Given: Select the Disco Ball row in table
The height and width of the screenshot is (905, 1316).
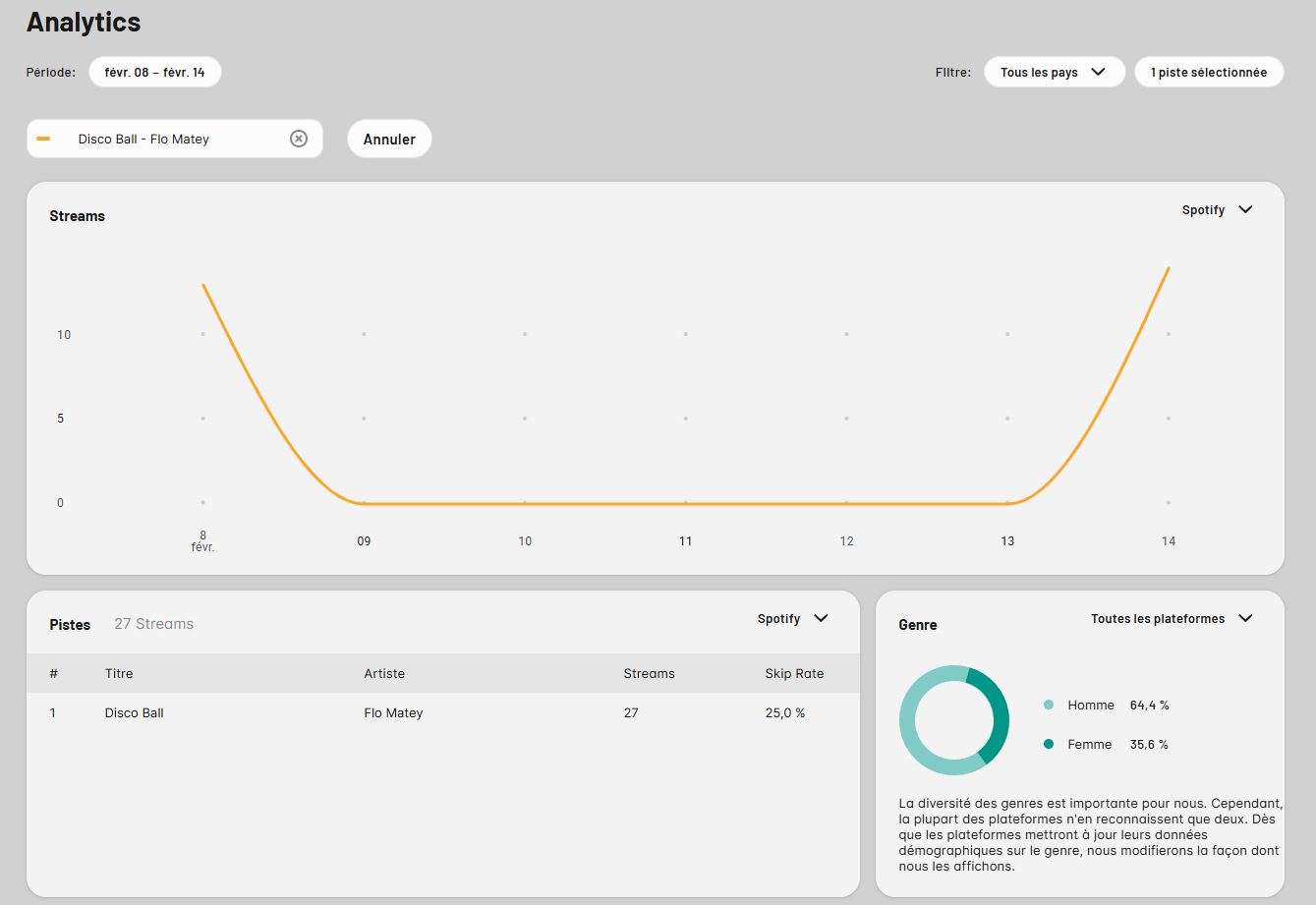Looking at the screenshot, I should 442,712.
